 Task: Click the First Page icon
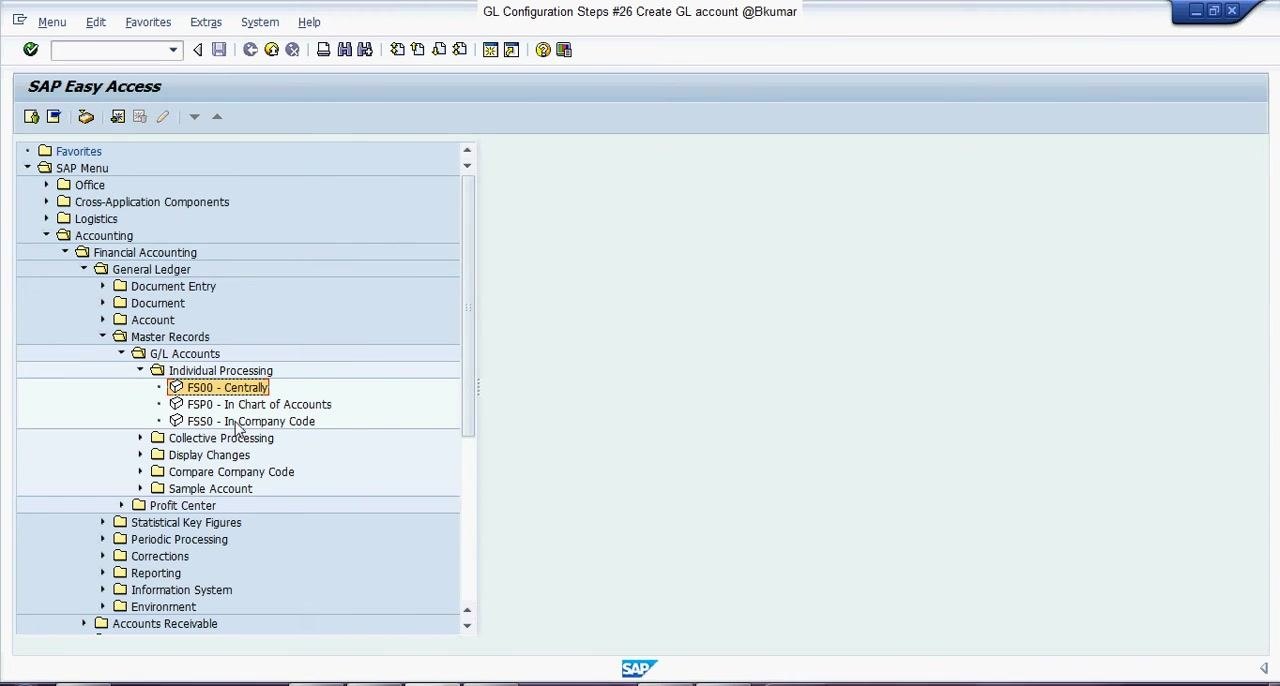click(x=397, y=50)
